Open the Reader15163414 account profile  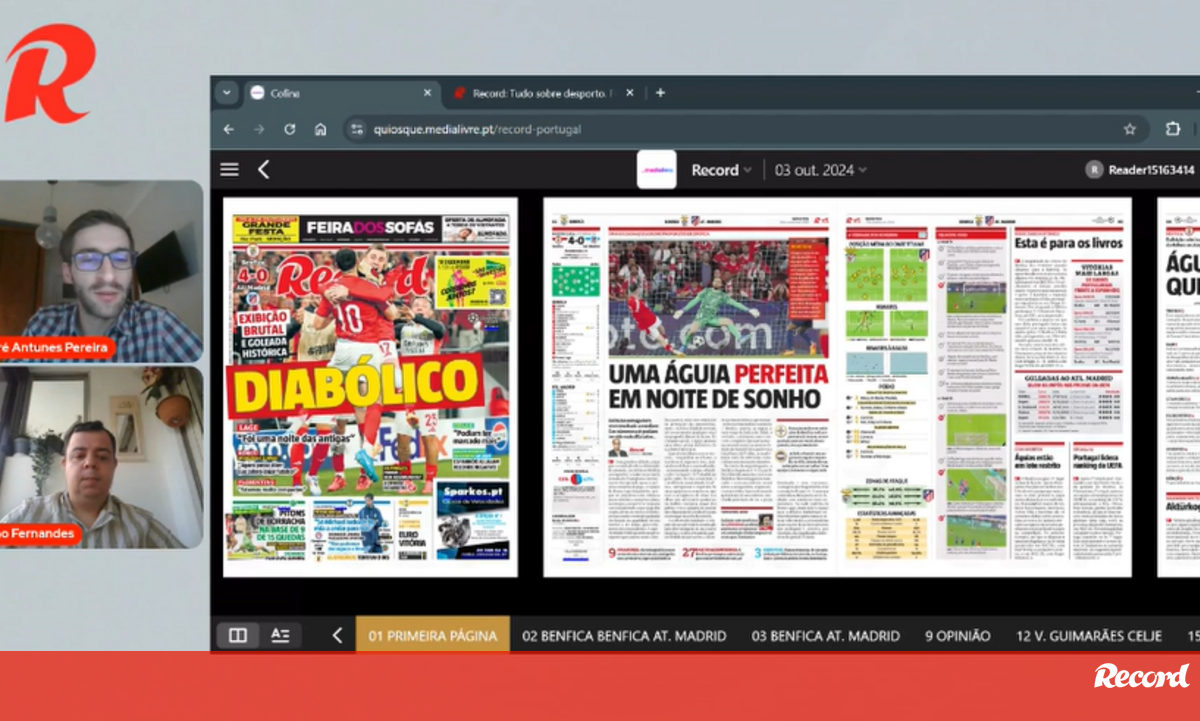[1140, 170]
